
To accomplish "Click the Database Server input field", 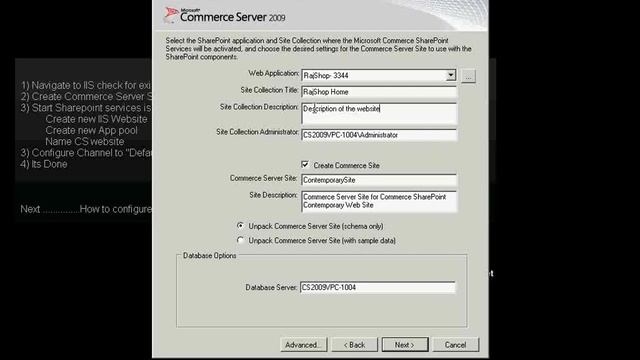I will (377, 287).
